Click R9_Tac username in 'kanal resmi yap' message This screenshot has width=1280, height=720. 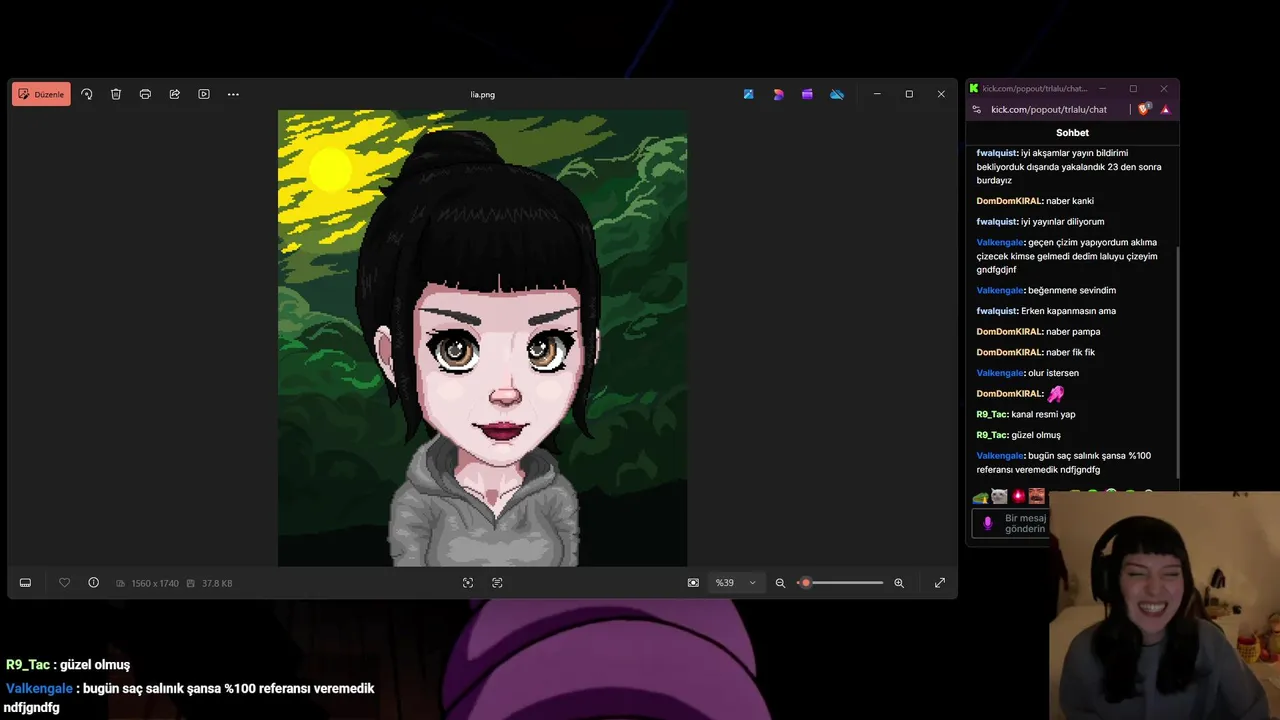(992, 414)
